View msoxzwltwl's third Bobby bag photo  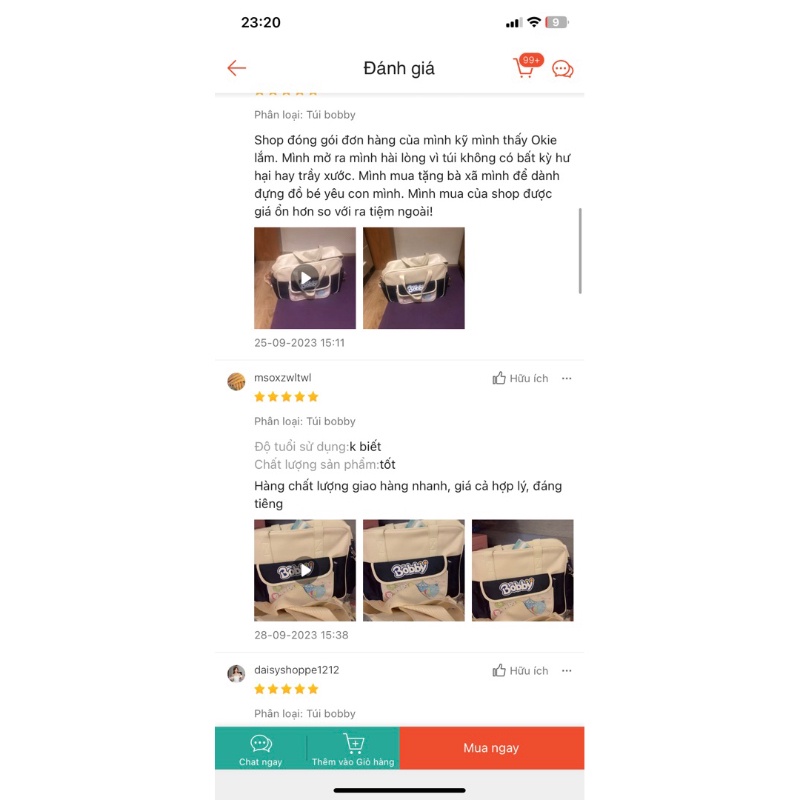[x=522, y=570]
